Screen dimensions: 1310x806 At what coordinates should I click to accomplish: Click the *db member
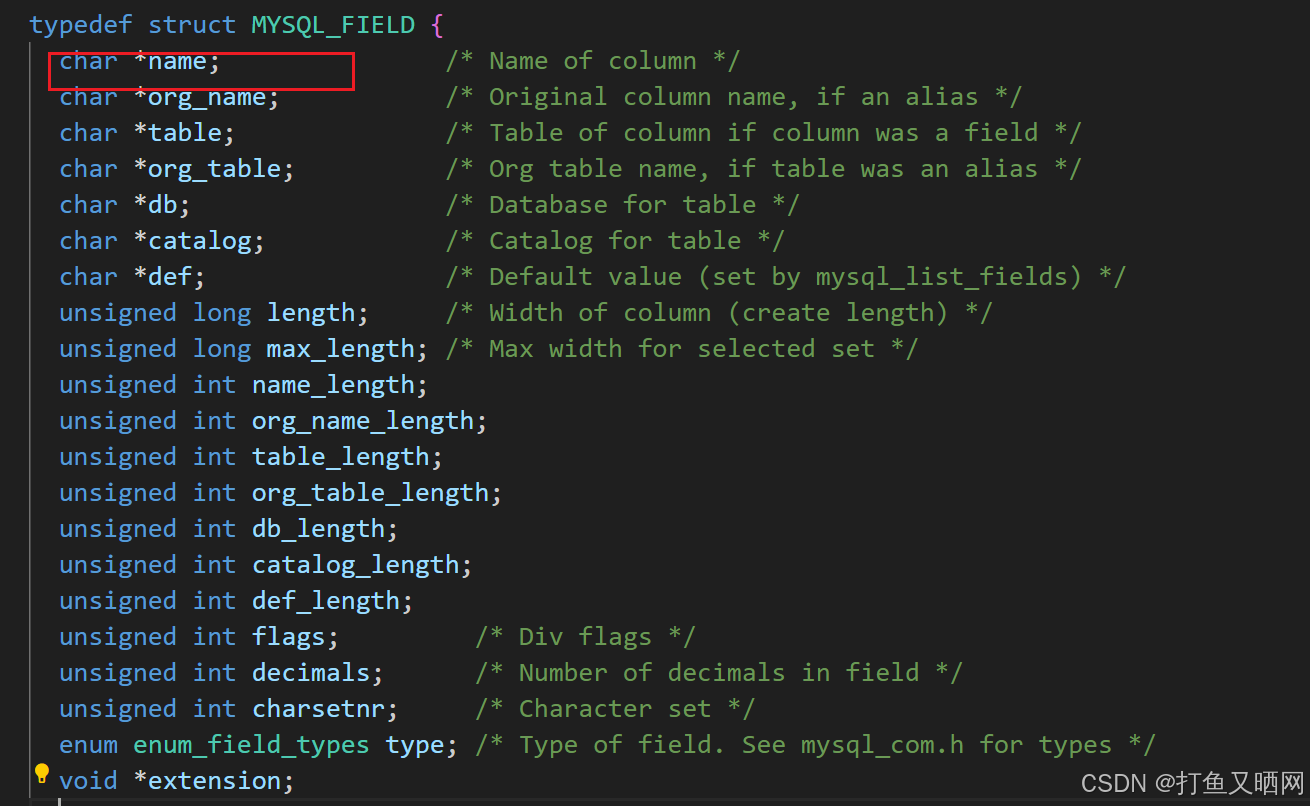[162, 205]
